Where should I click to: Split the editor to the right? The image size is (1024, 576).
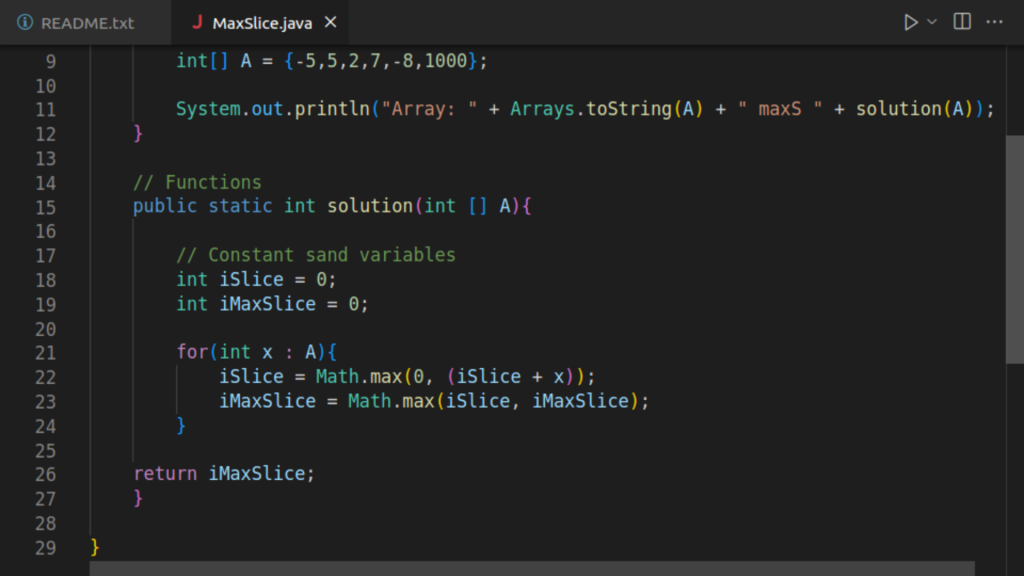962,22
